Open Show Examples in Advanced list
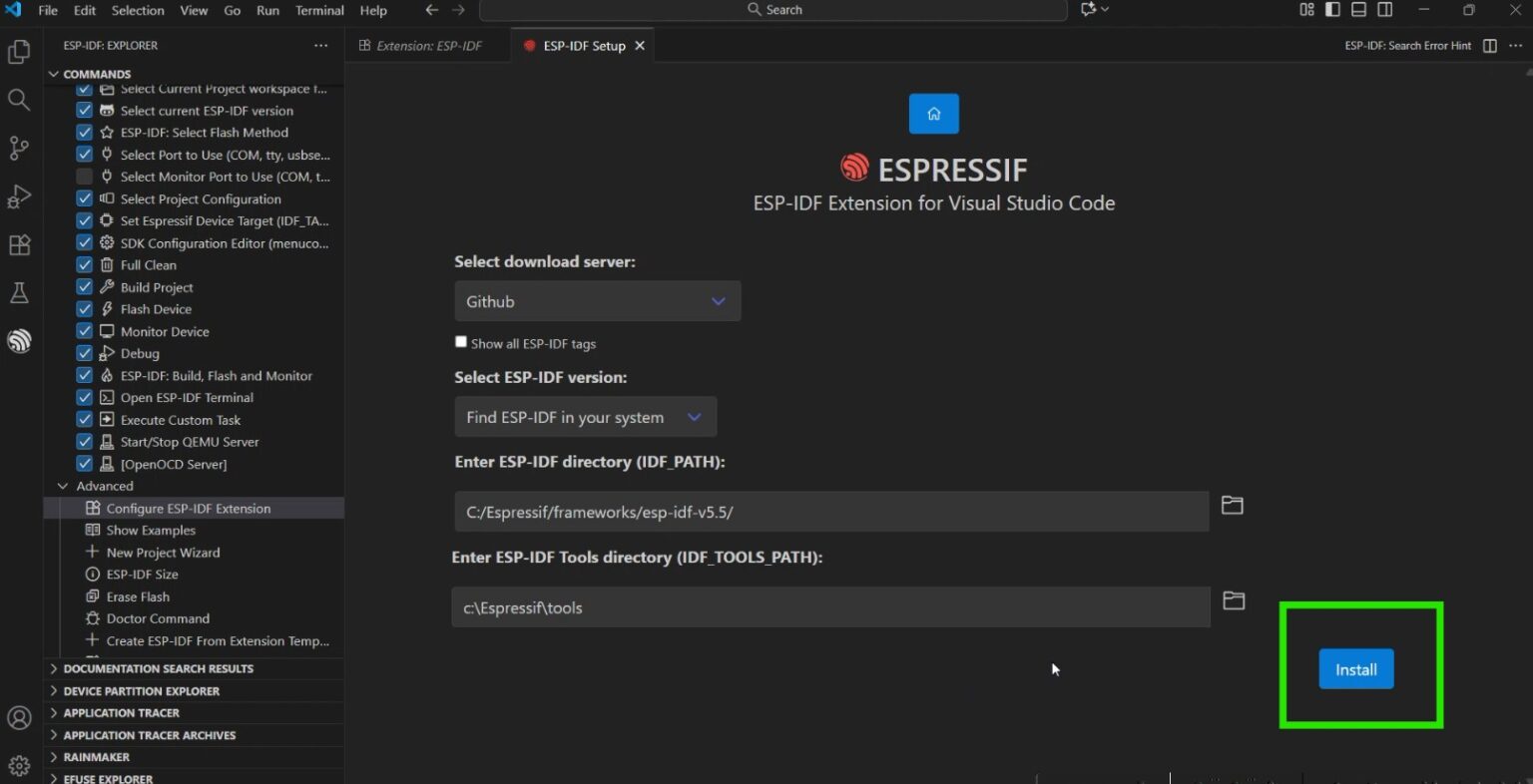The image size is (1533, 784). [151, 531]
